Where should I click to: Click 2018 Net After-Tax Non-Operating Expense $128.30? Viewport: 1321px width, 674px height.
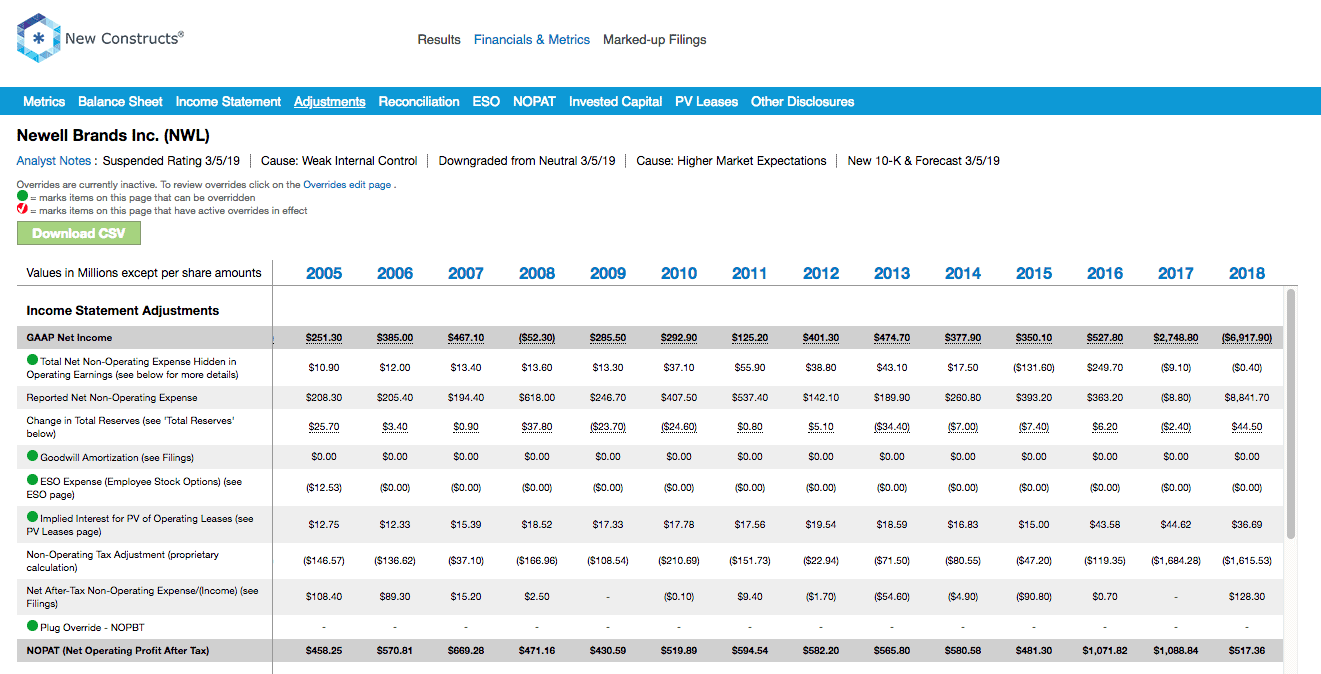point(1247,597)
